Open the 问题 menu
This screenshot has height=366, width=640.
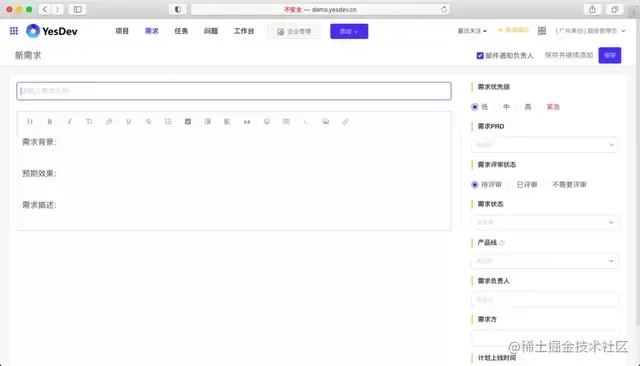tap(211, 31)
